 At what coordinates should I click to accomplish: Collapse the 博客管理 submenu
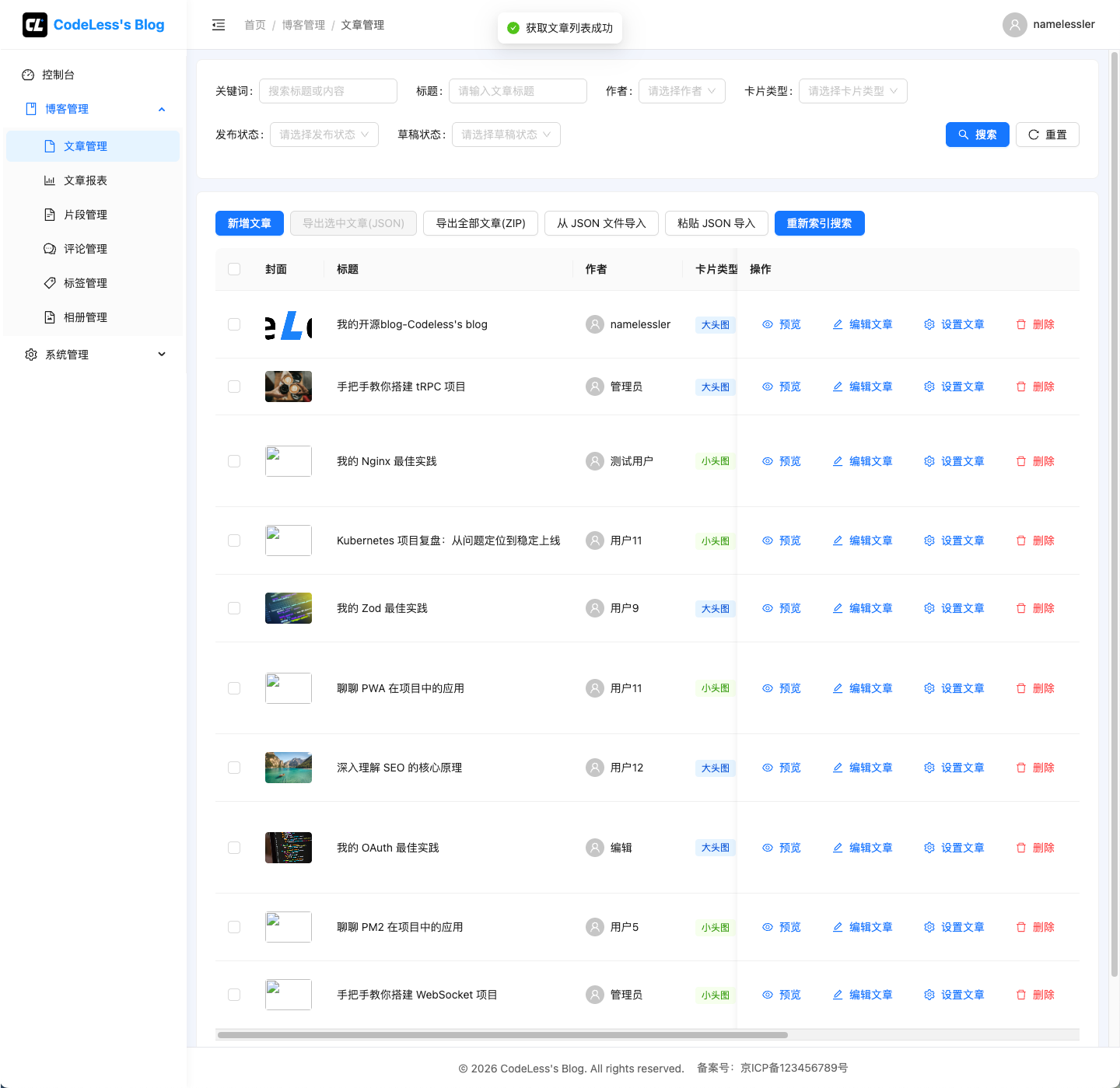tap(93, 109)
